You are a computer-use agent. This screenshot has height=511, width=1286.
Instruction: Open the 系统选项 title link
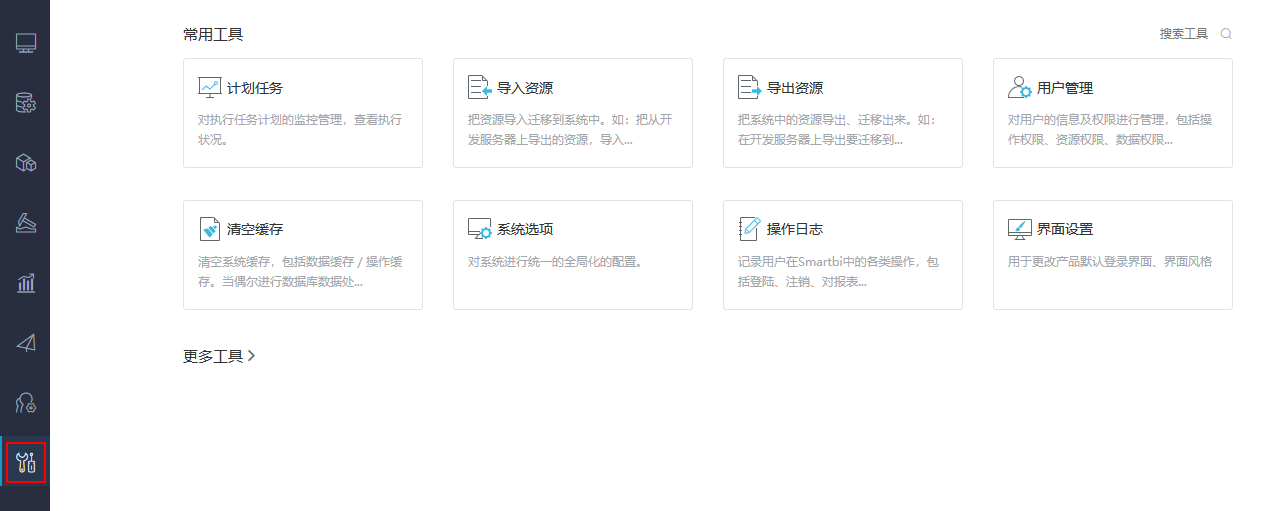525,230
